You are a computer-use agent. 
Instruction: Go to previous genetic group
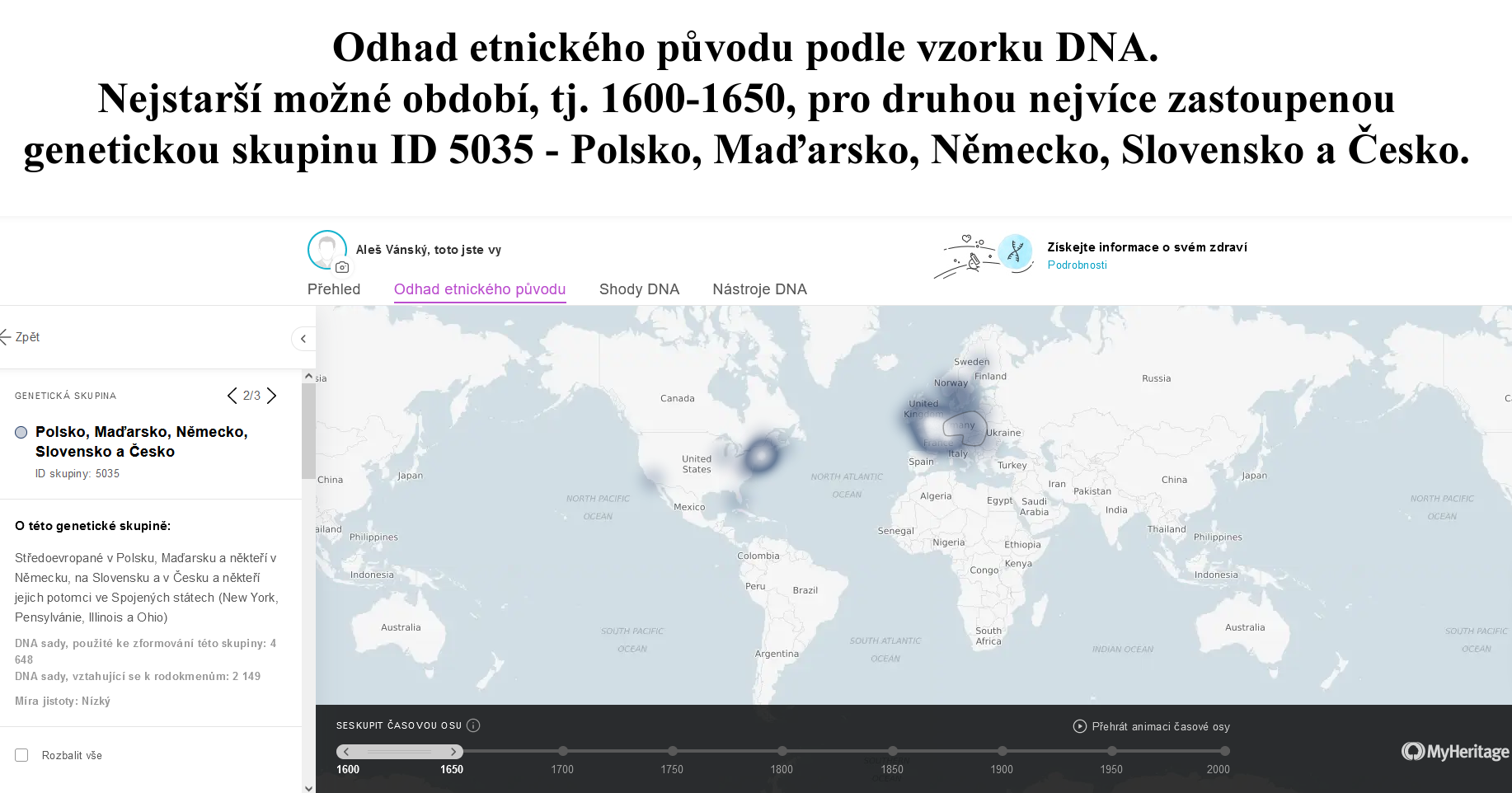point(232,396)
